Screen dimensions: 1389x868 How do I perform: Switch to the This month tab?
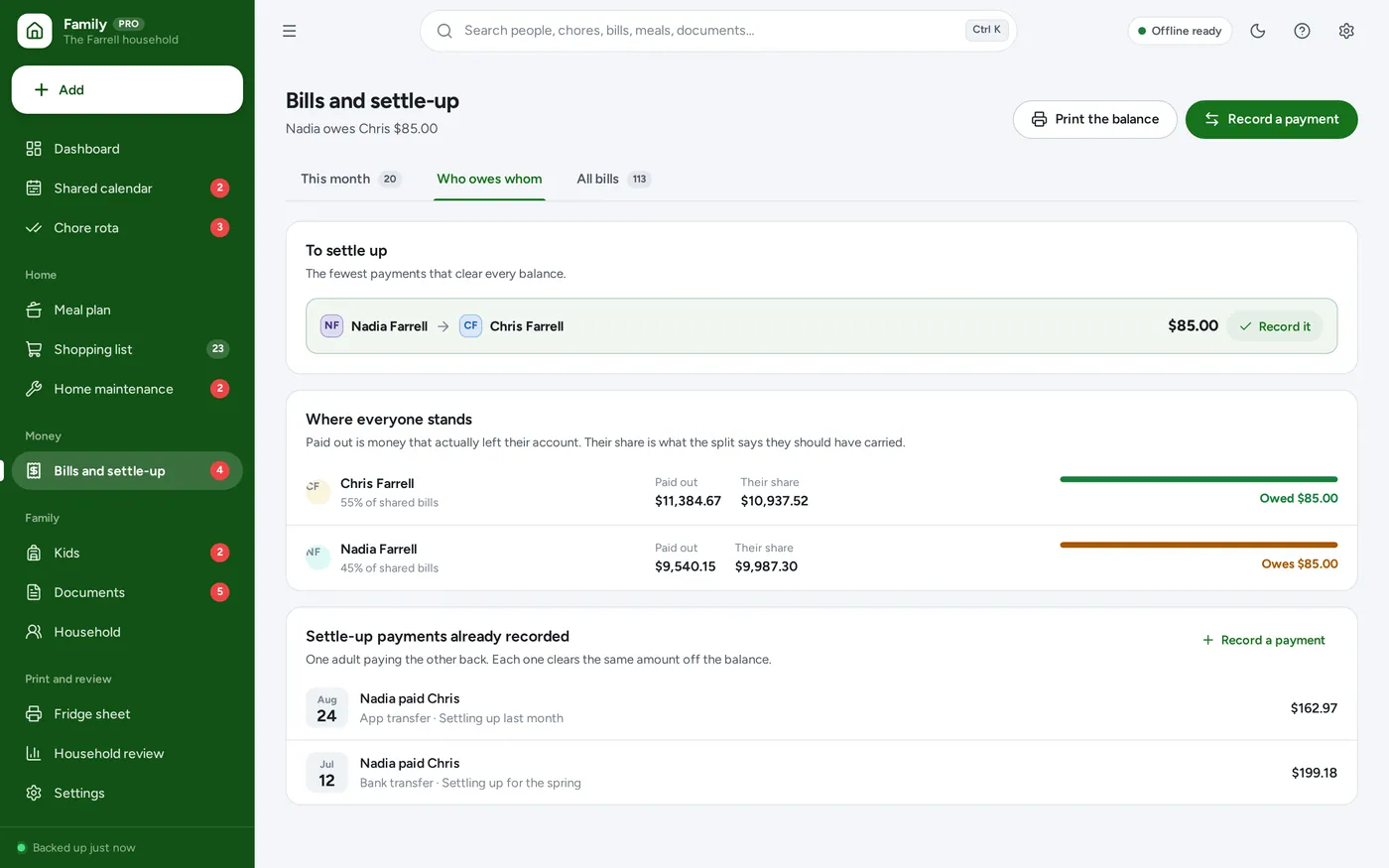point(350,180)
